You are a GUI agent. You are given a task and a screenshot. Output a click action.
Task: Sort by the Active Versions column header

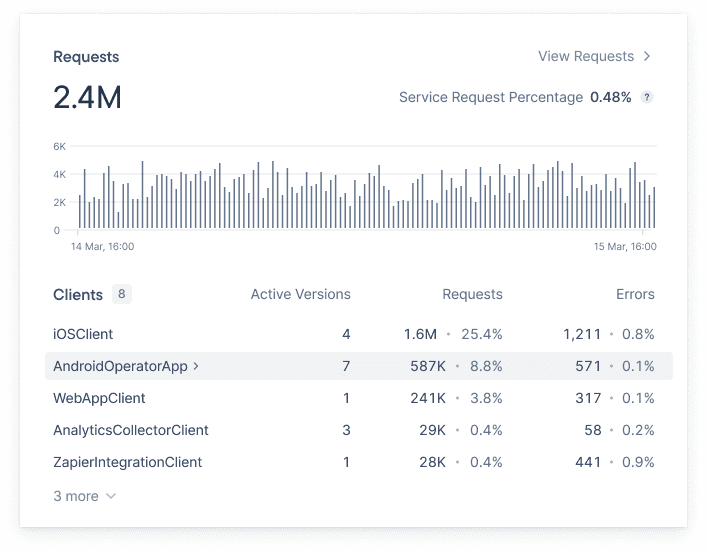coord(300,294)
